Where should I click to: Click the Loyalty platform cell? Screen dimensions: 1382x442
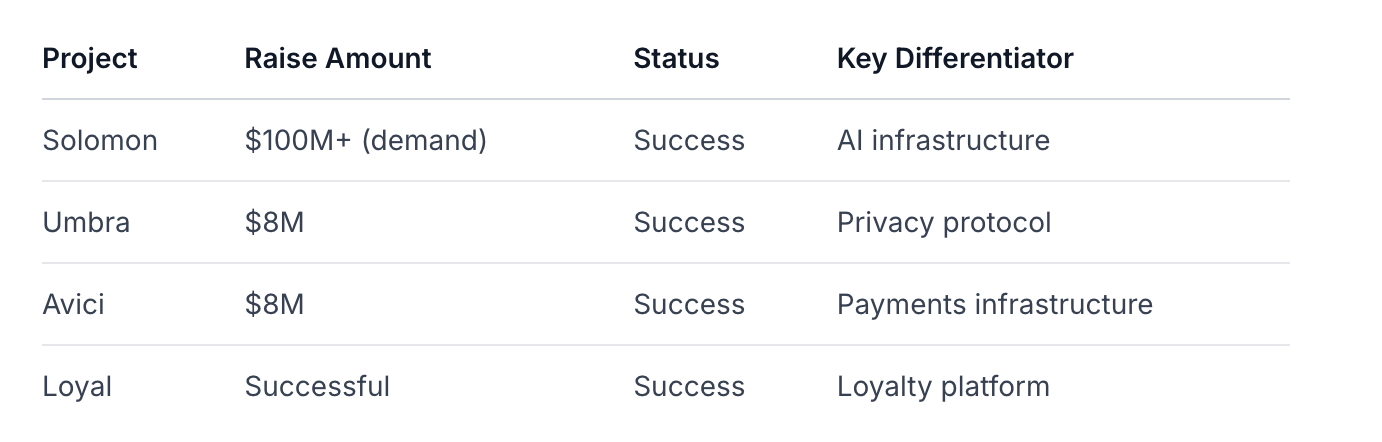click(943, 387)
